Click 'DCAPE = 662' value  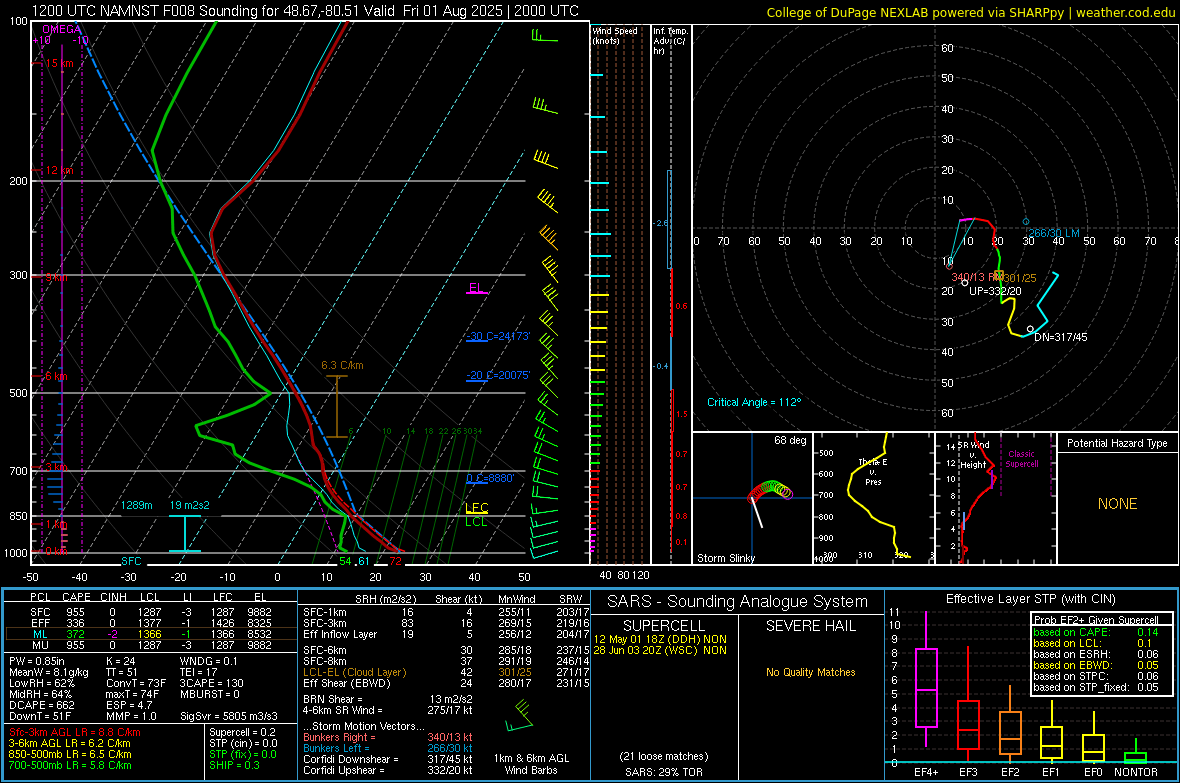41,705
